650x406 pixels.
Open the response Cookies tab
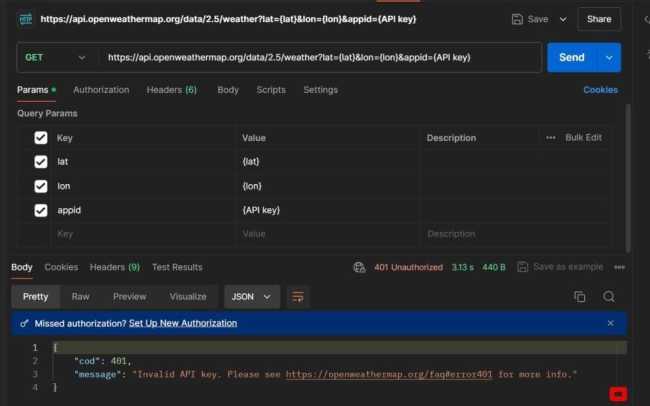tap(61, 267)
